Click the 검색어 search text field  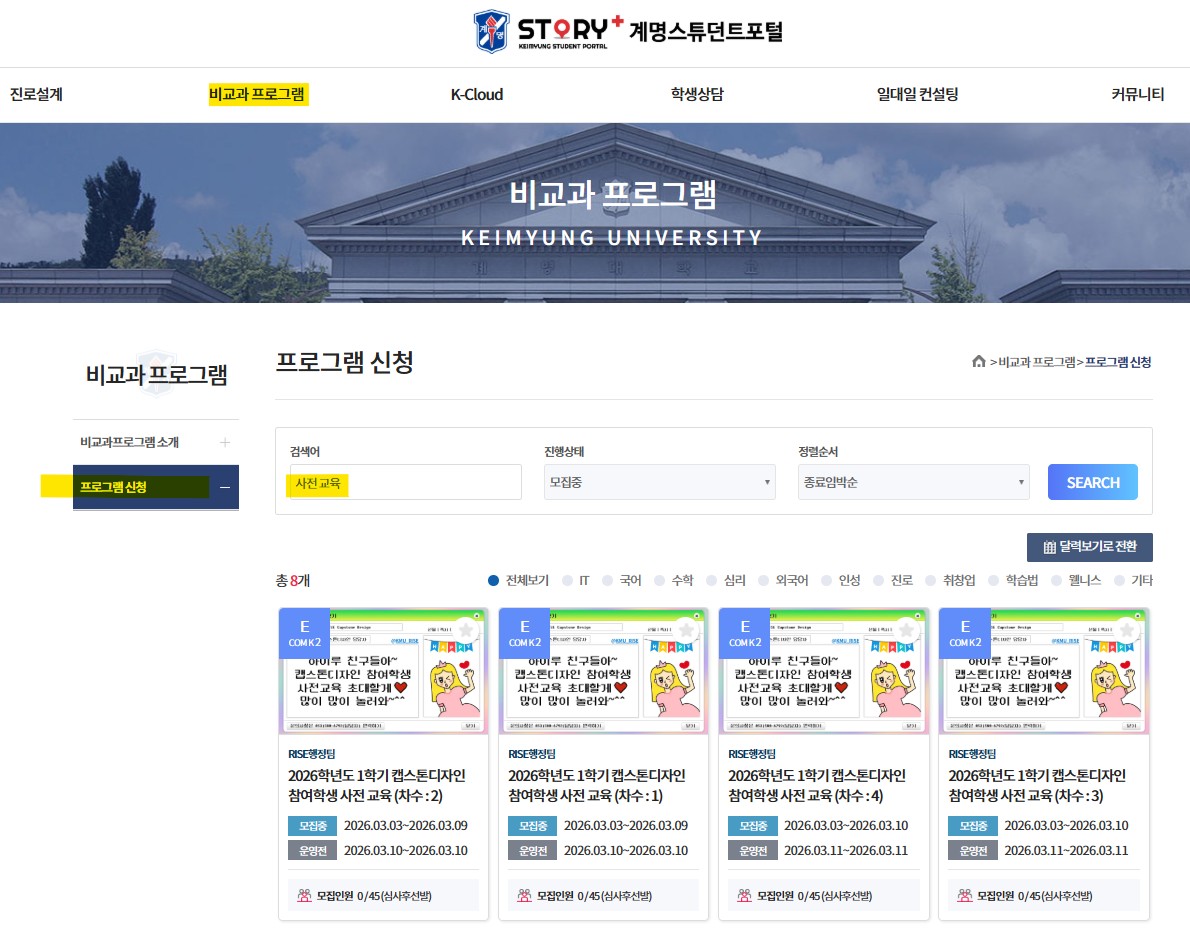405,482
